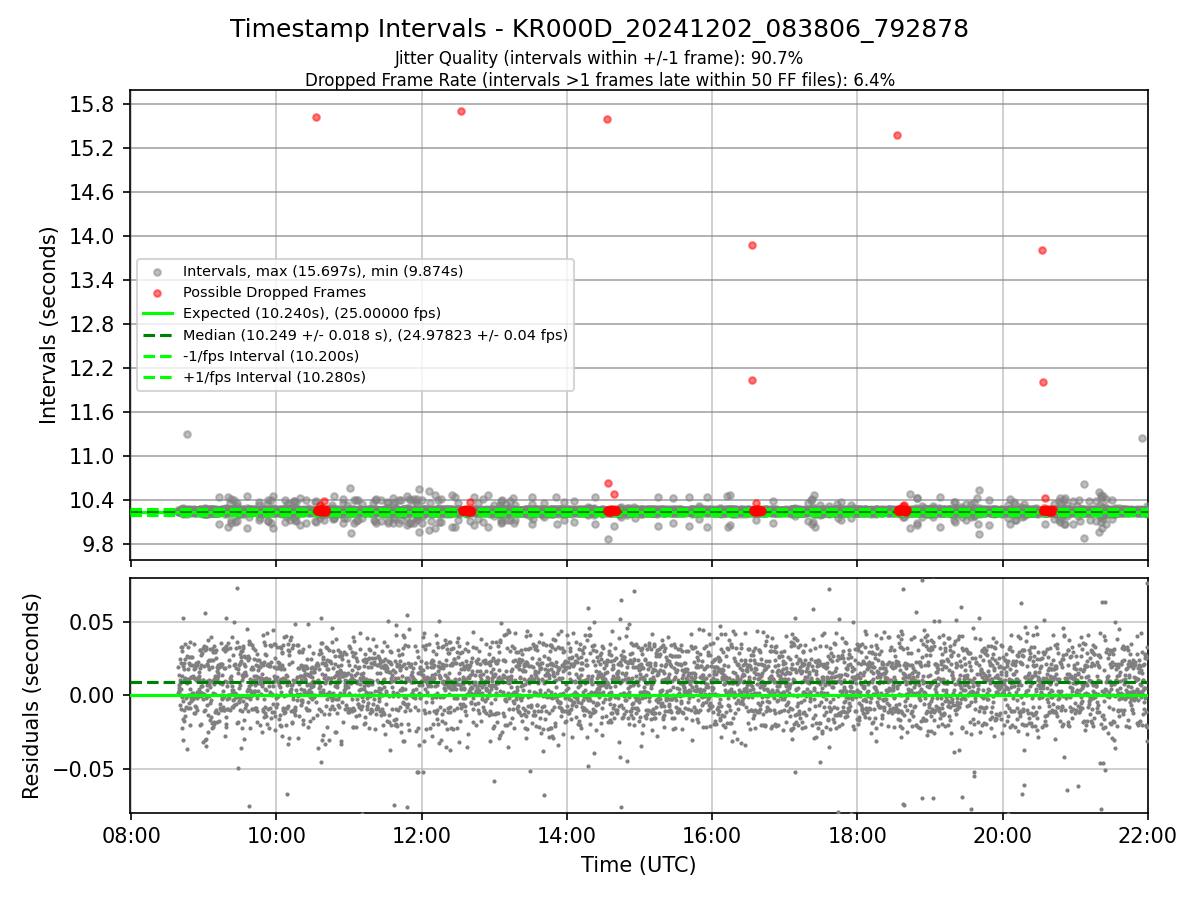
Task: Click legend entry 'Intervals, max (15.697s), min (9.874s)'
Action: (323, 271)
